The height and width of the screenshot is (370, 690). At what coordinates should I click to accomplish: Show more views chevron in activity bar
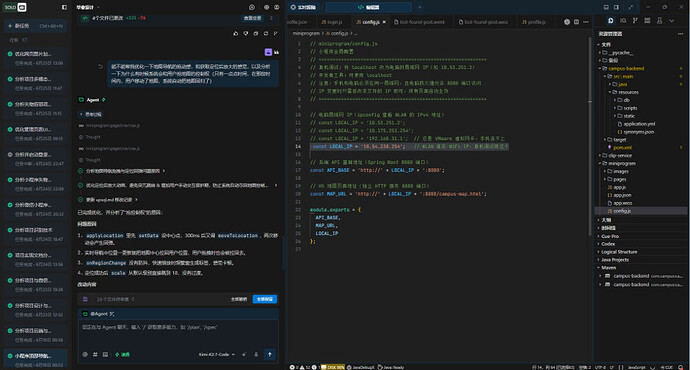pos(672,21)
